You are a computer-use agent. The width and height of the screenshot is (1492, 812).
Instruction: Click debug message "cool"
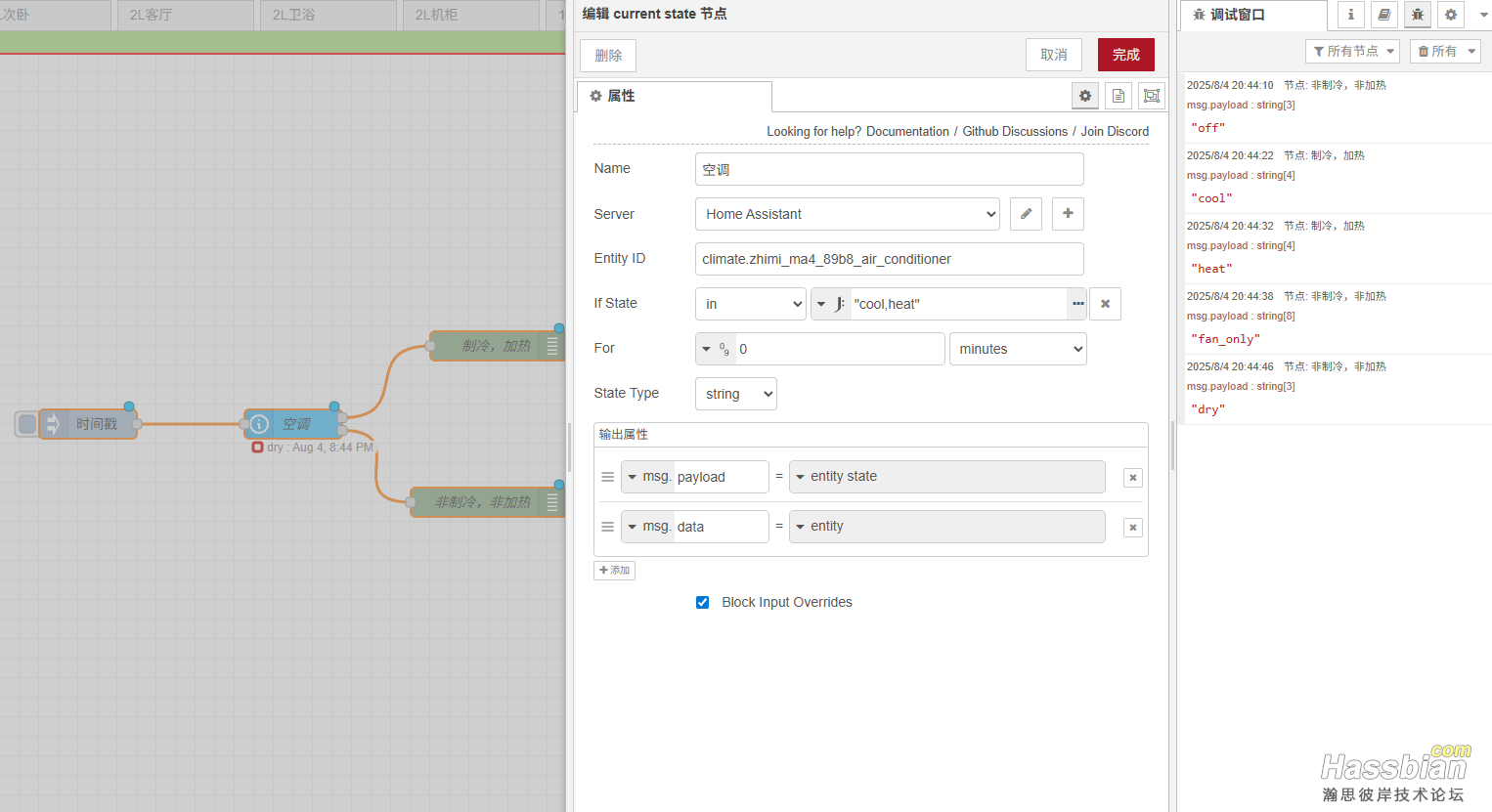1211,198
